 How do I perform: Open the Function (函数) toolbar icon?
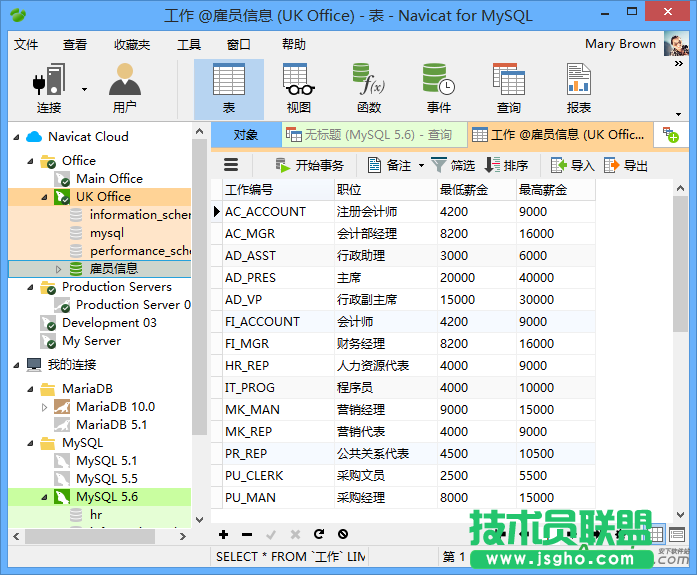[x=369, y=89]
